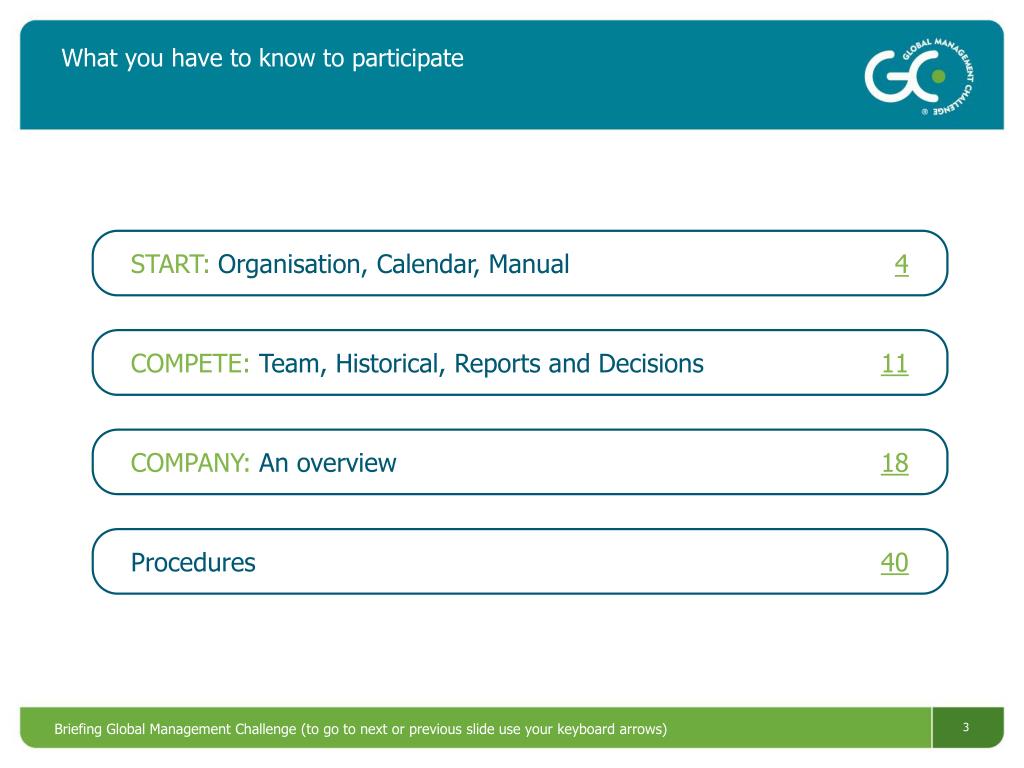Go to page 40 Procedures link
1024x768 pixels.
pyautogui.click(x=894, y=562)
